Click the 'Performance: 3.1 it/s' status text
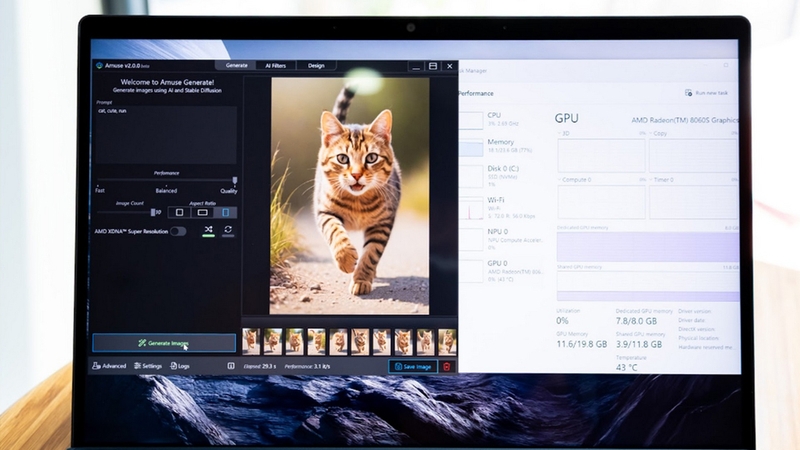 click(x=307, y=366)
